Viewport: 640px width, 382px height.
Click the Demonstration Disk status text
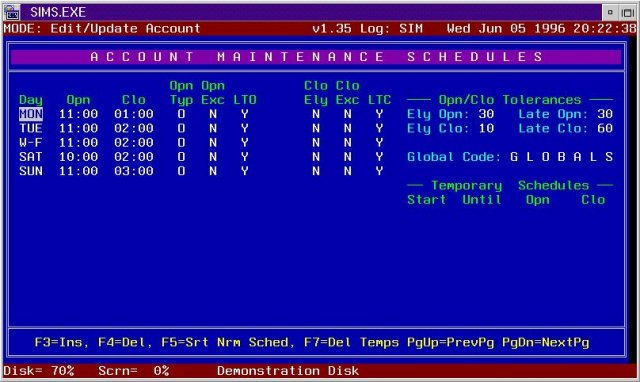pyautogui.click(x=288, y=371)
